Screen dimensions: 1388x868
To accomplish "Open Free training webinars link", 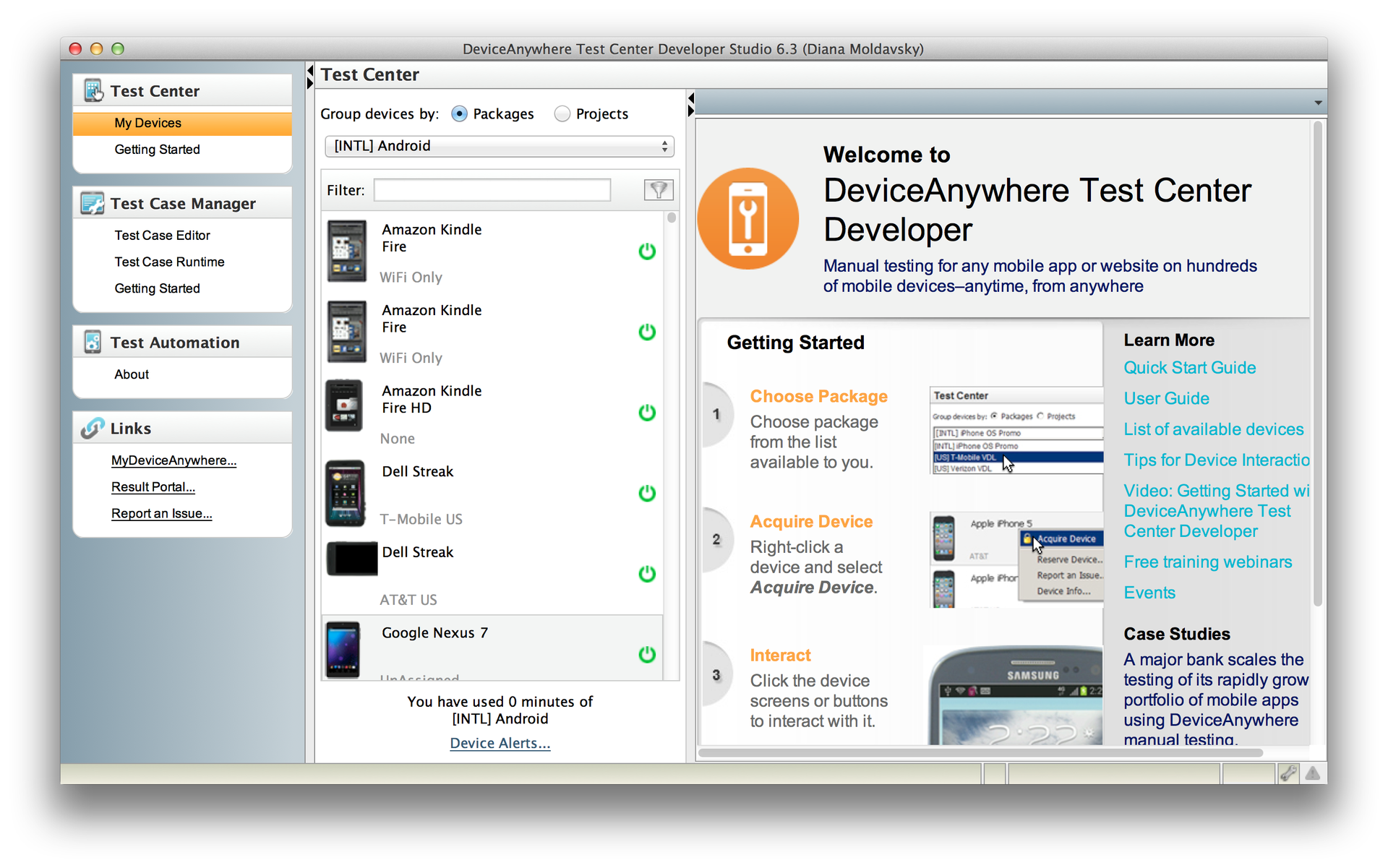I will point(1207,562).
